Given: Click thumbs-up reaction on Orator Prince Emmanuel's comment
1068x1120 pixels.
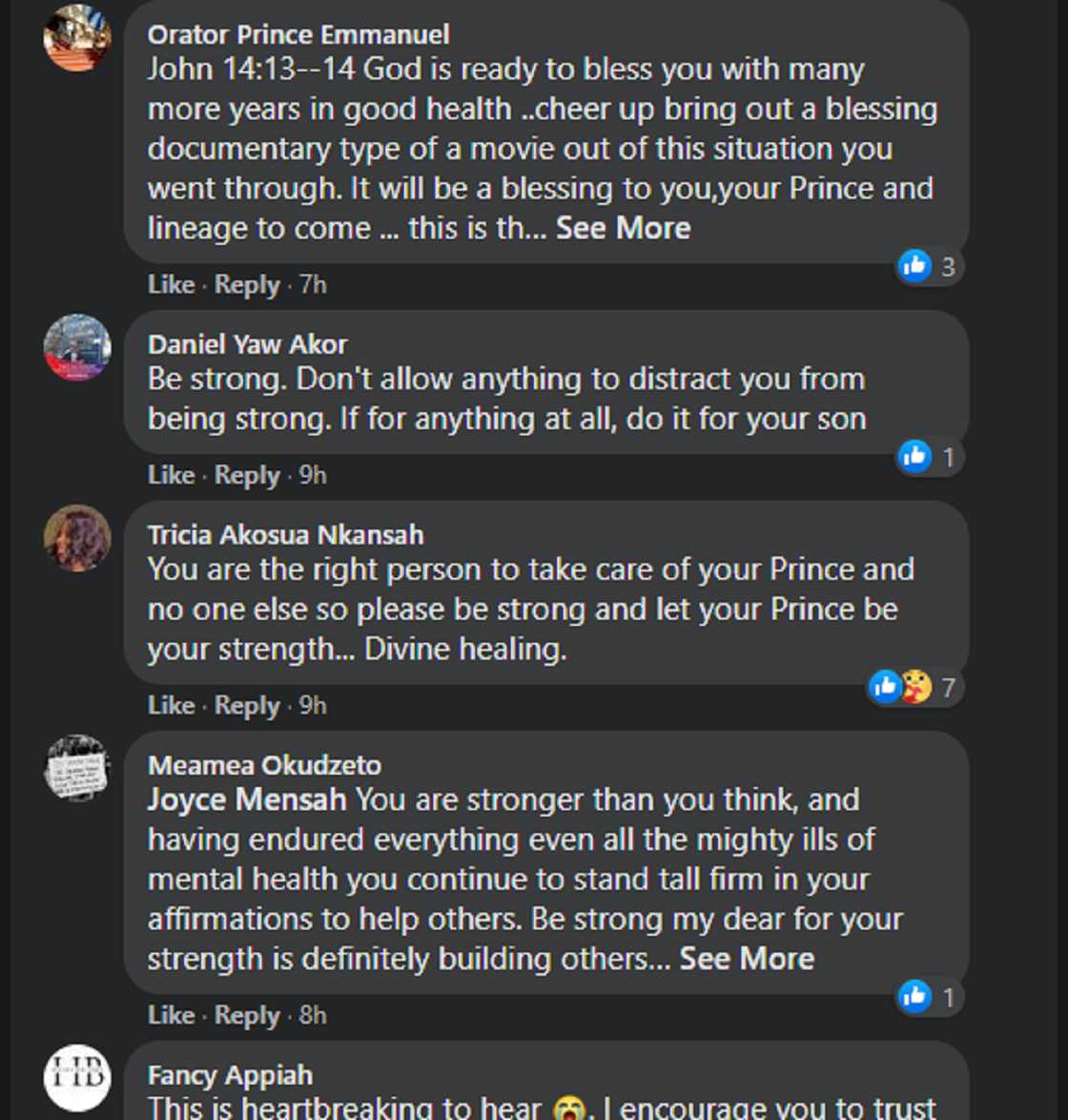Looking at the screenshot, I should pos(914,266).
